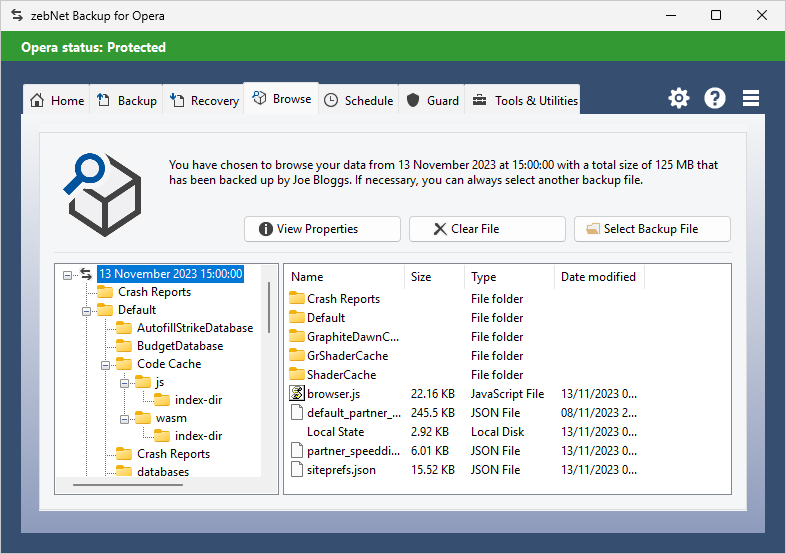Click the browser.js JavaScript file icon
The width and height of the screenshot is (786, 554).
[297, 394]
